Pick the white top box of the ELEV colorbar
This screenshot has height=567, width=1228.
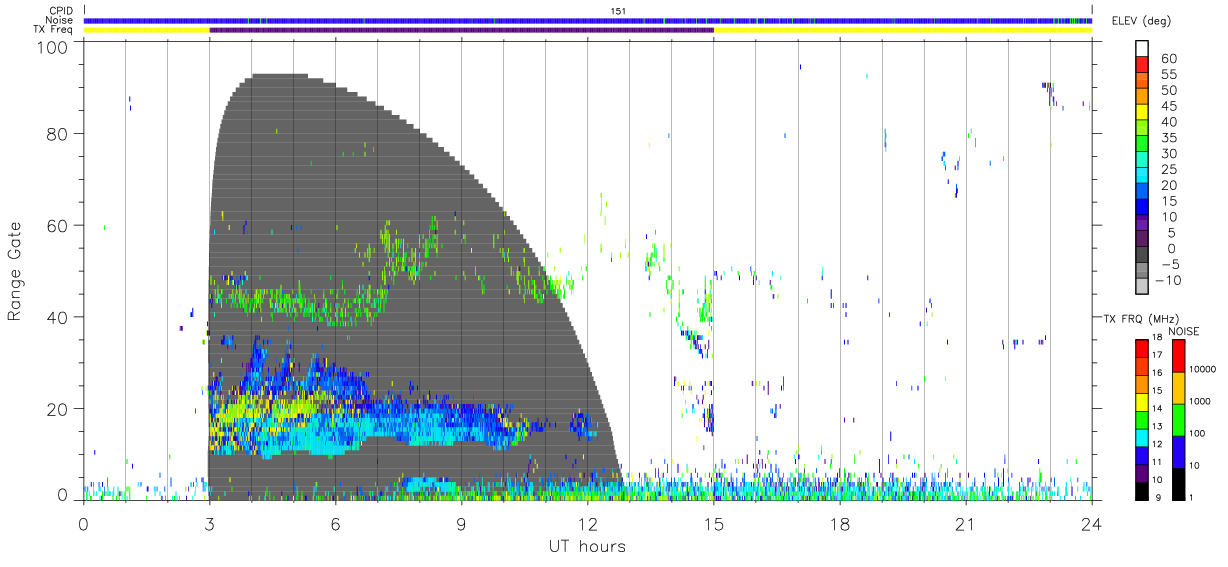[x=1141, y=48]
